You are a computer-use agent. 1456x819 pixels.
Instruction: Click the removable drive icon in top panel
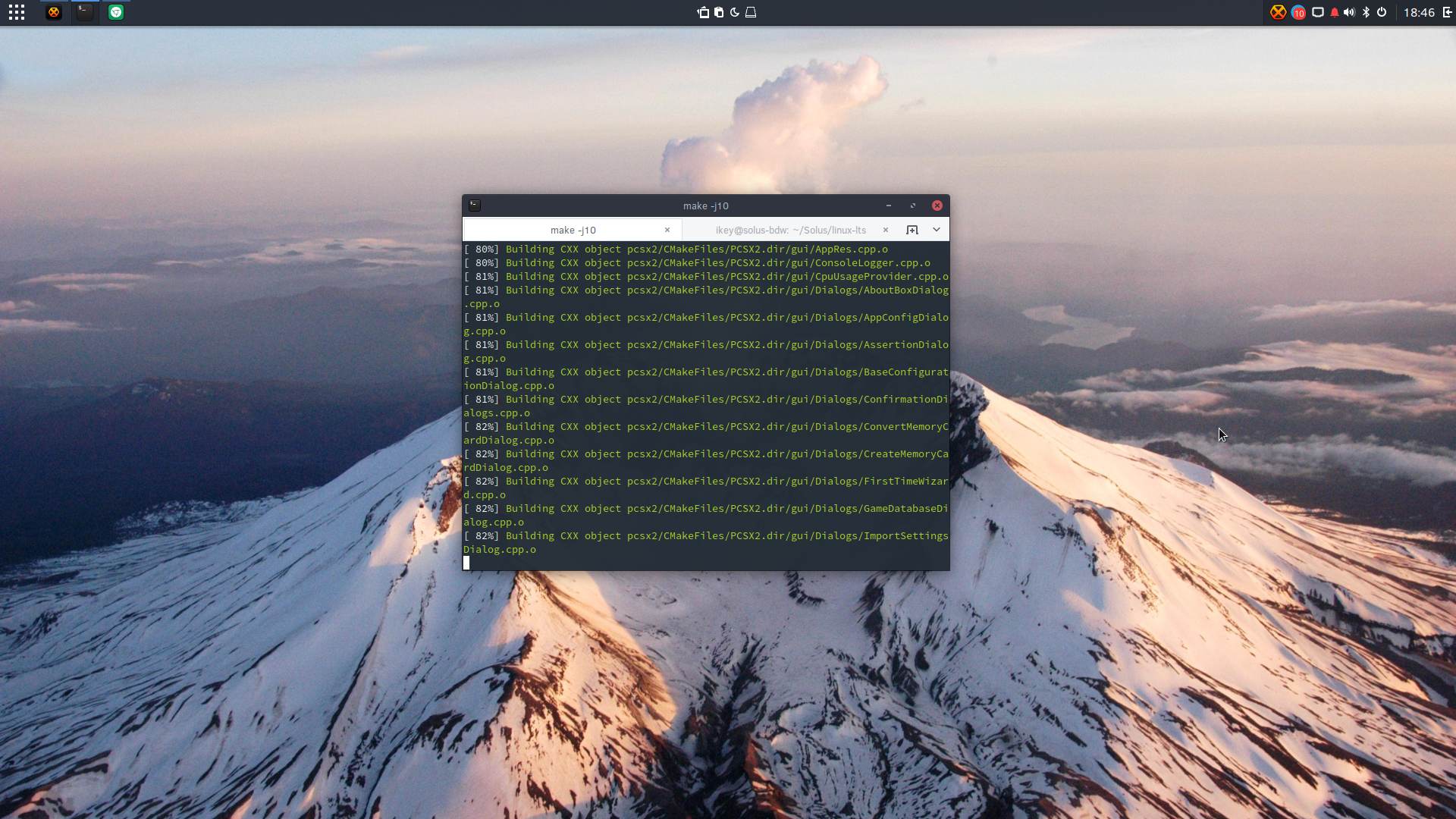click(x=751, y=12)
